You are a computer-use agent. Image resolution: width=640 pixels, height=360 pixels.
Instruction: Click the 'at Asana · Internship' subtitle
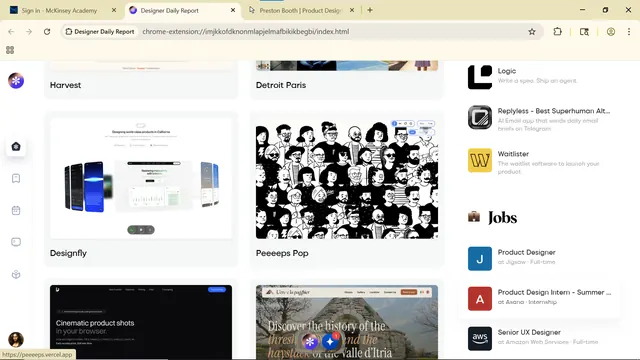[527, 302]
